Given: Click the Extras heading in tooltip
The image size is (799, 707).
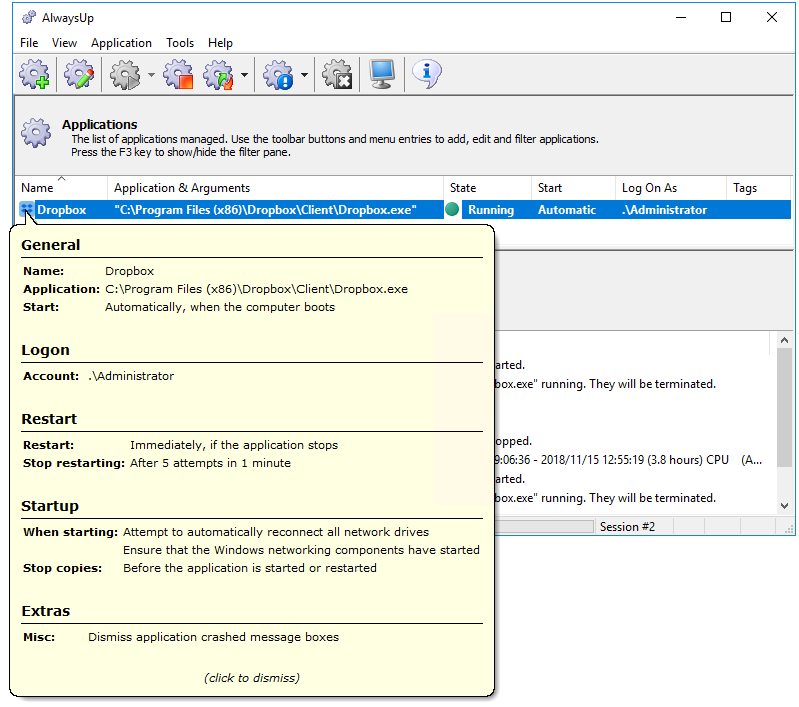Looking at the screenshot, I should [45, 611].
